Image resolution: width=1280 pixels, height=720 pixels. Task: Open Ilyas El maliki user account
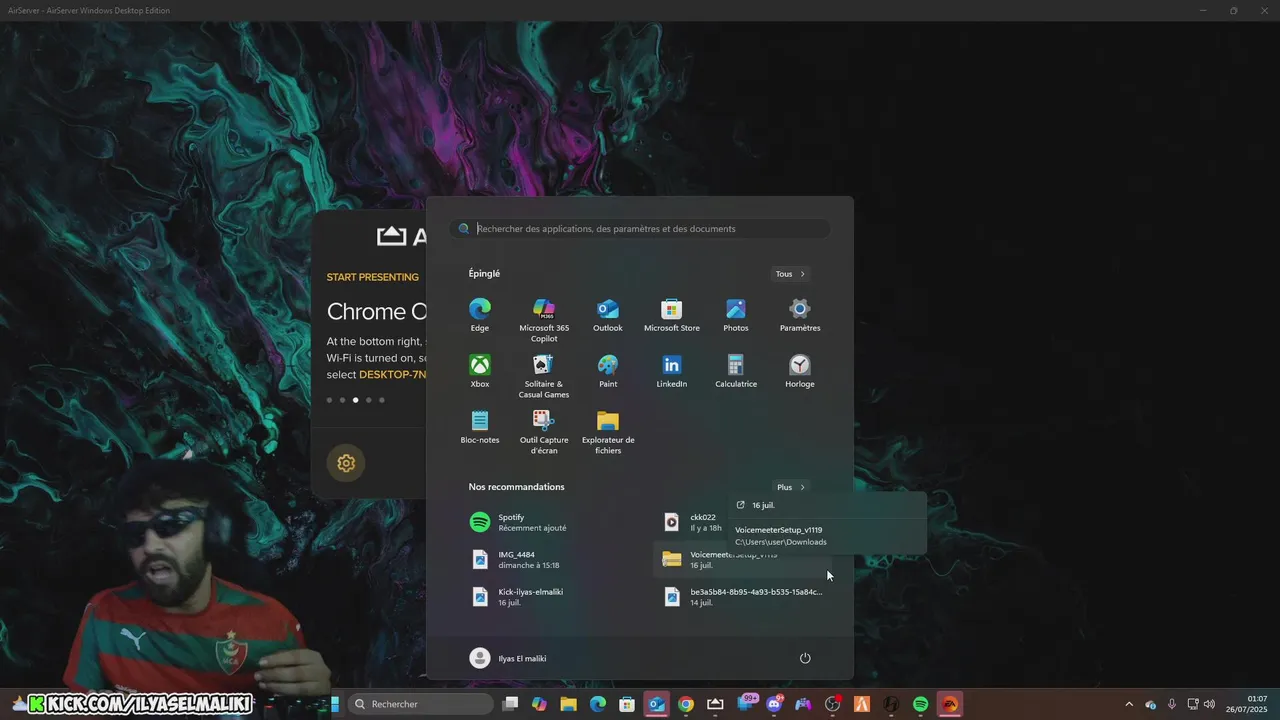[508, 658]
